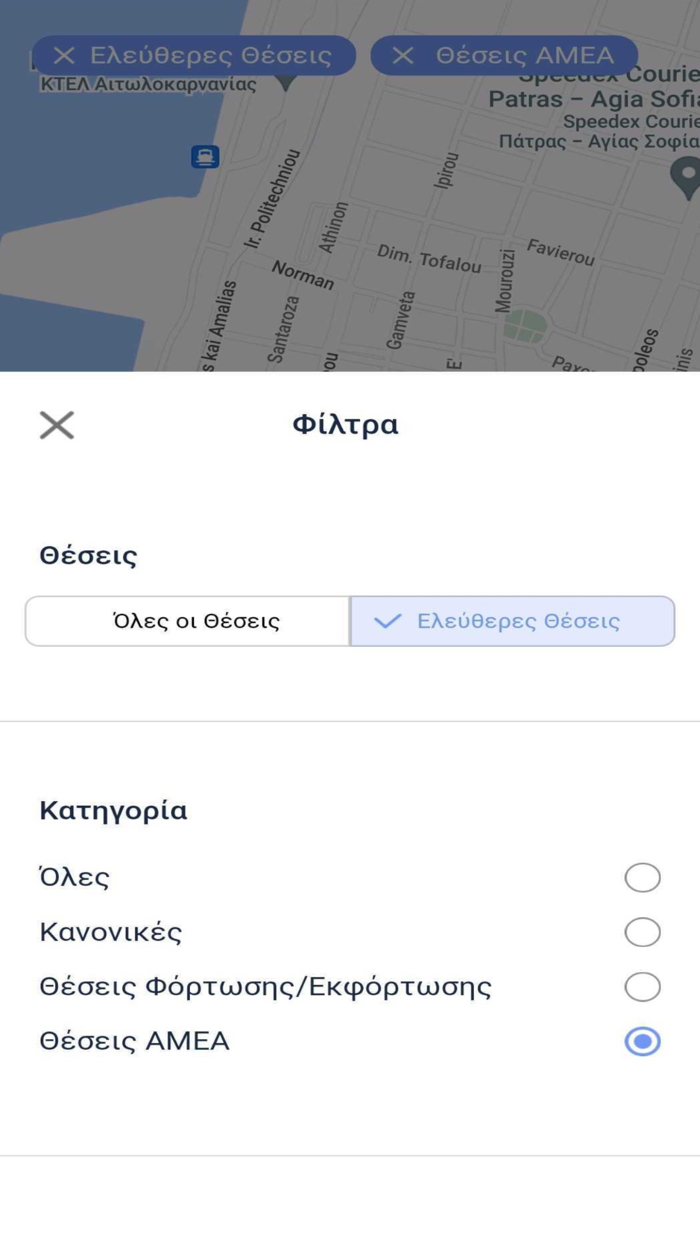Tap the Θέσεις section heading
The image size is (700, 1244).
coord(87,555)
